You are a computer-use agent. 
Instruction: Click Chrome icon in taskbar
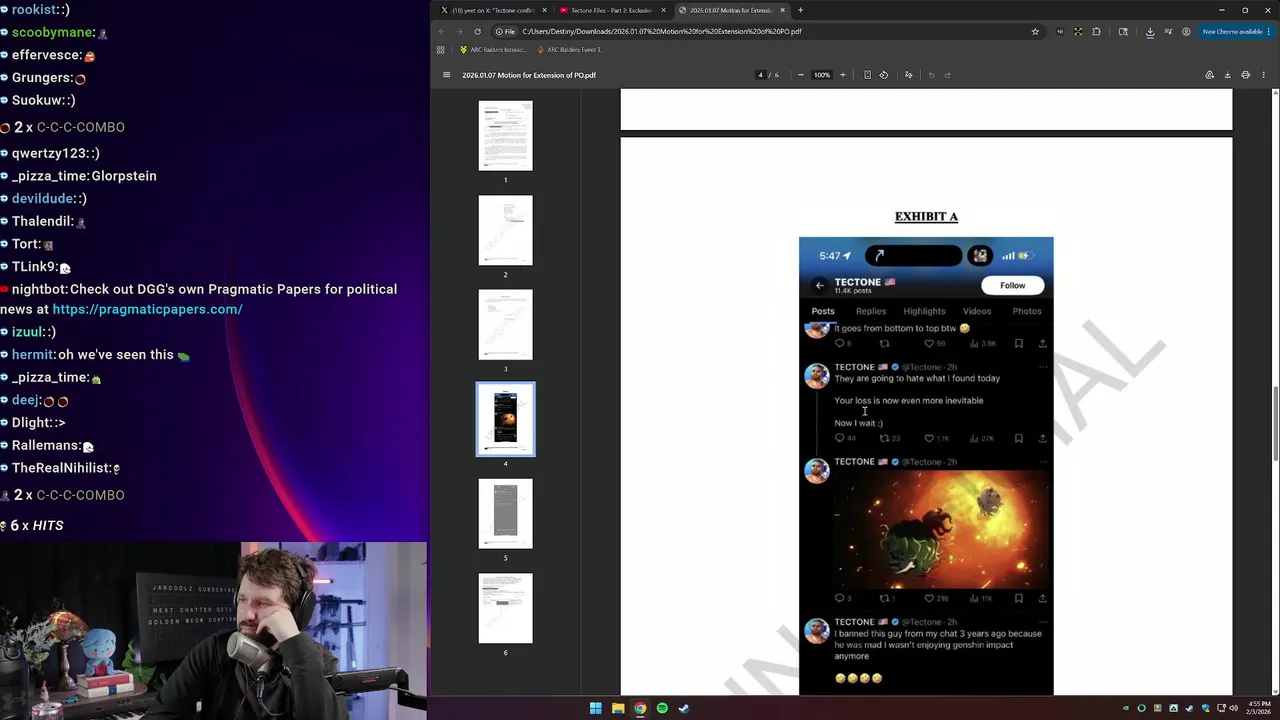tap(640, 708)
